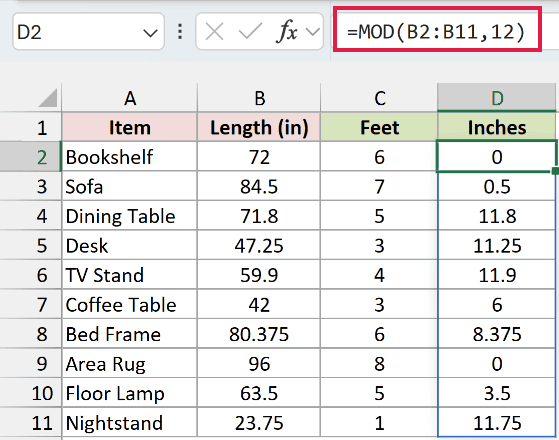Select row 4 header
Image resolution: width=559 pixels, height=440 pixels.
click(31, 216)
